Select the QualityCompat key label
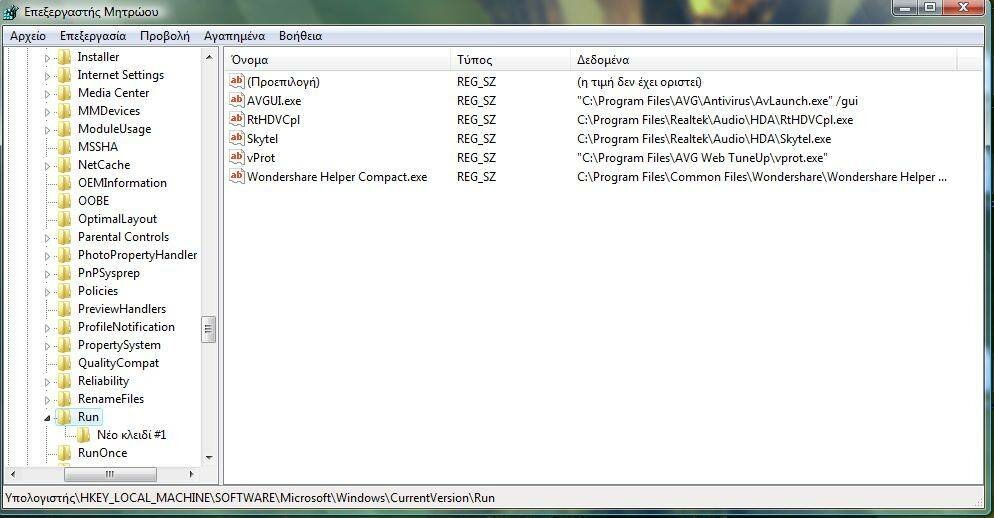This screenshot has width=994, height=518. (x=119, y=363)
